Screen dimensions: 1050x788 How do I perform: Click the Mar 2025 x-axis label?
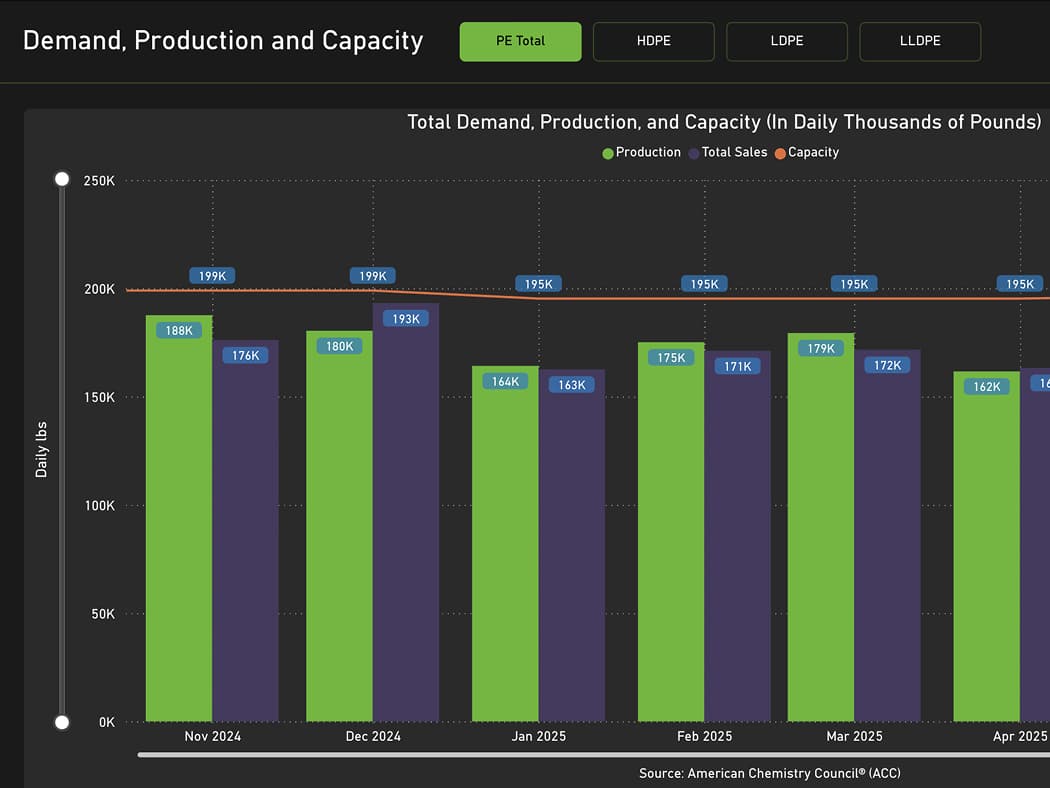coord(854,736)
